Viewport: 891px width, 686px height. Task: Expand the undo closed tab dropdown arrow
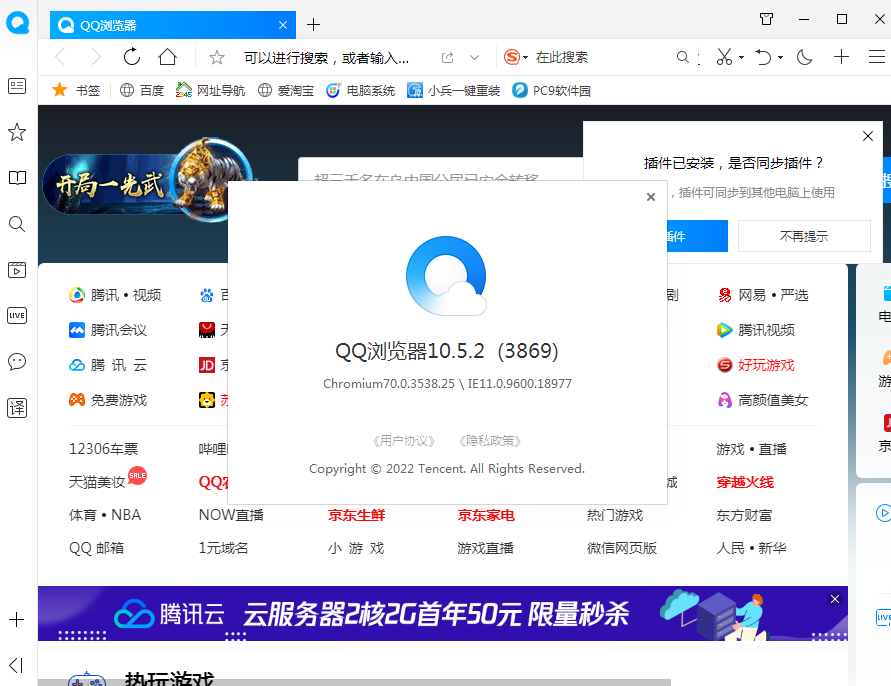(780, 57)
